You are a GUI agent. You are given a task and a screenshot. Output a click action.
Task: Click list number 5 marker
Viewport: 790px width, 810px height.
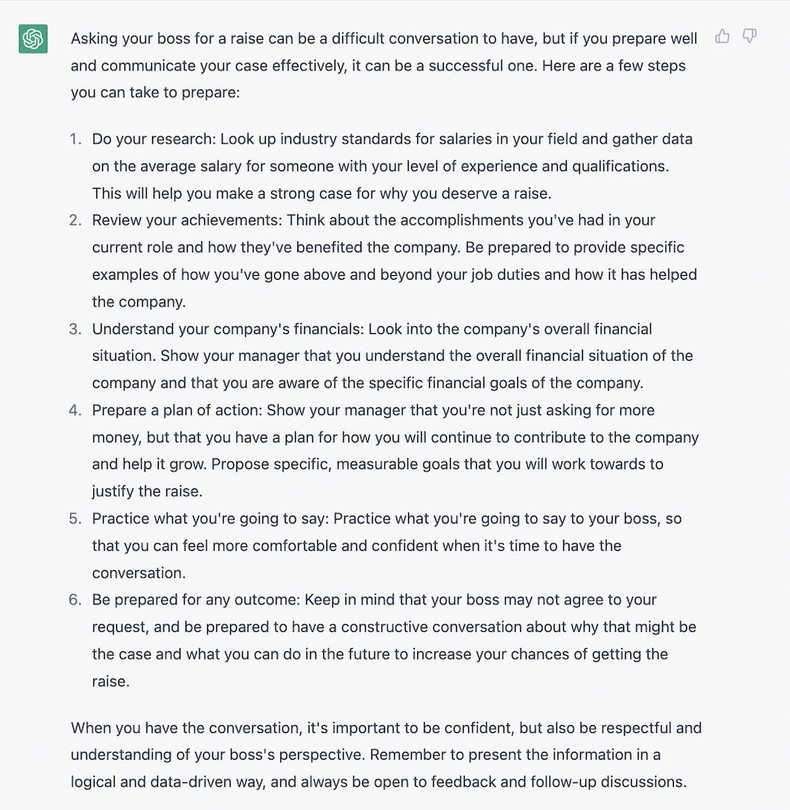75,519
